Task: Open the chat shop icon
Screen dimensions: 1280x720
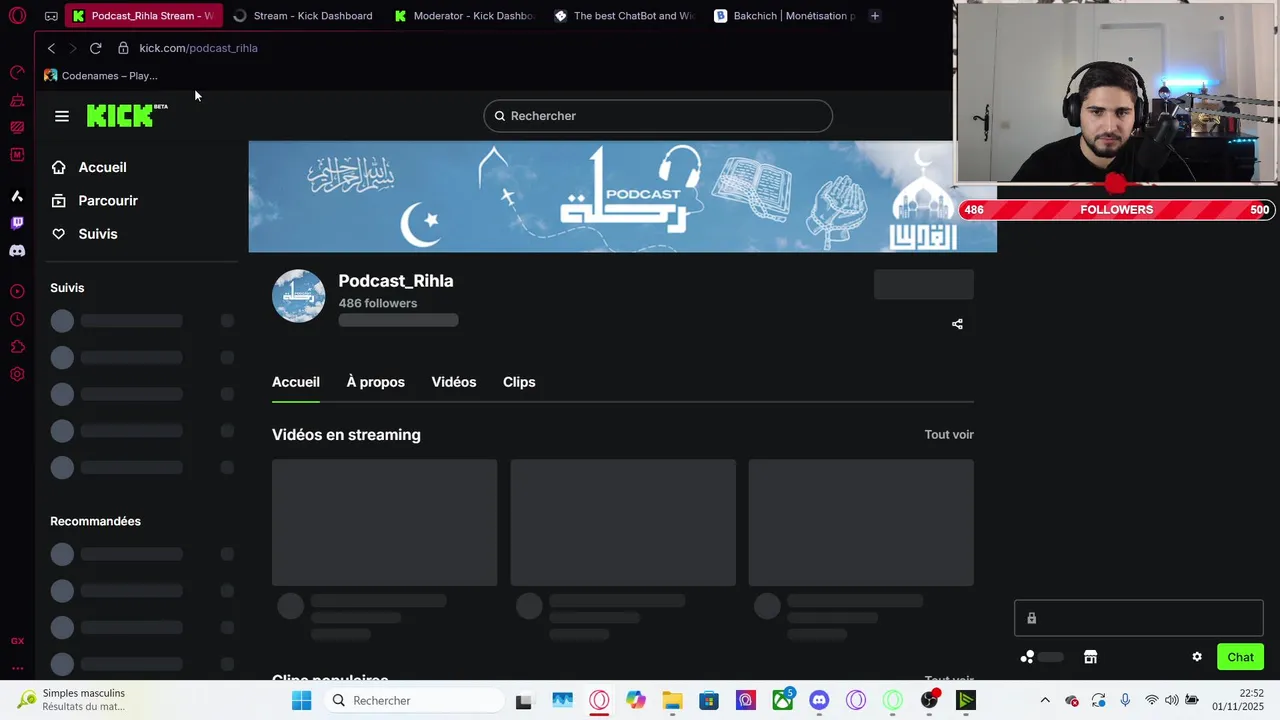Action: pyautogui.click(x=1090, y=657)
